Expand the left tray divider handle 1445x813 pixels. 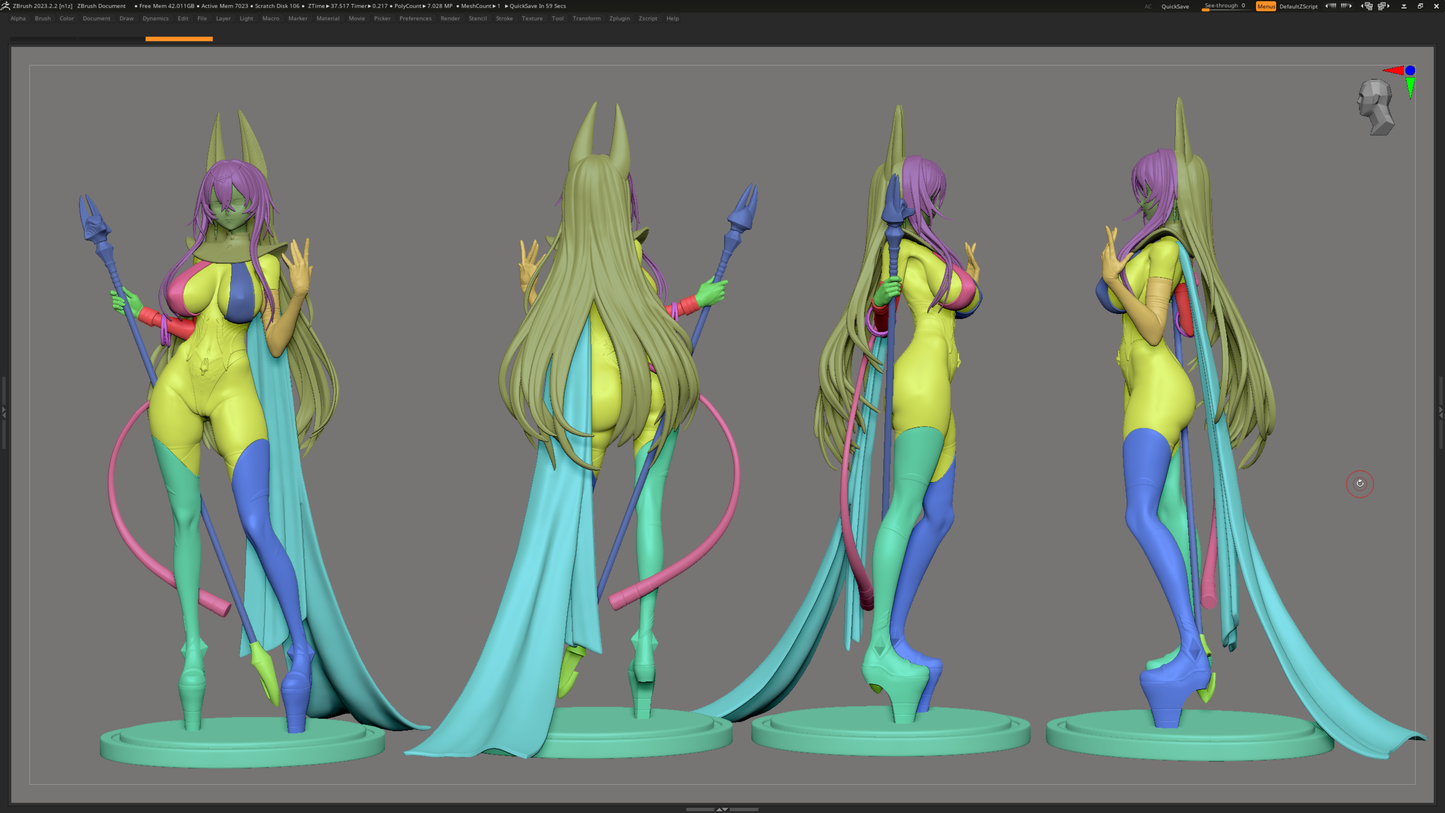point(4,412)
